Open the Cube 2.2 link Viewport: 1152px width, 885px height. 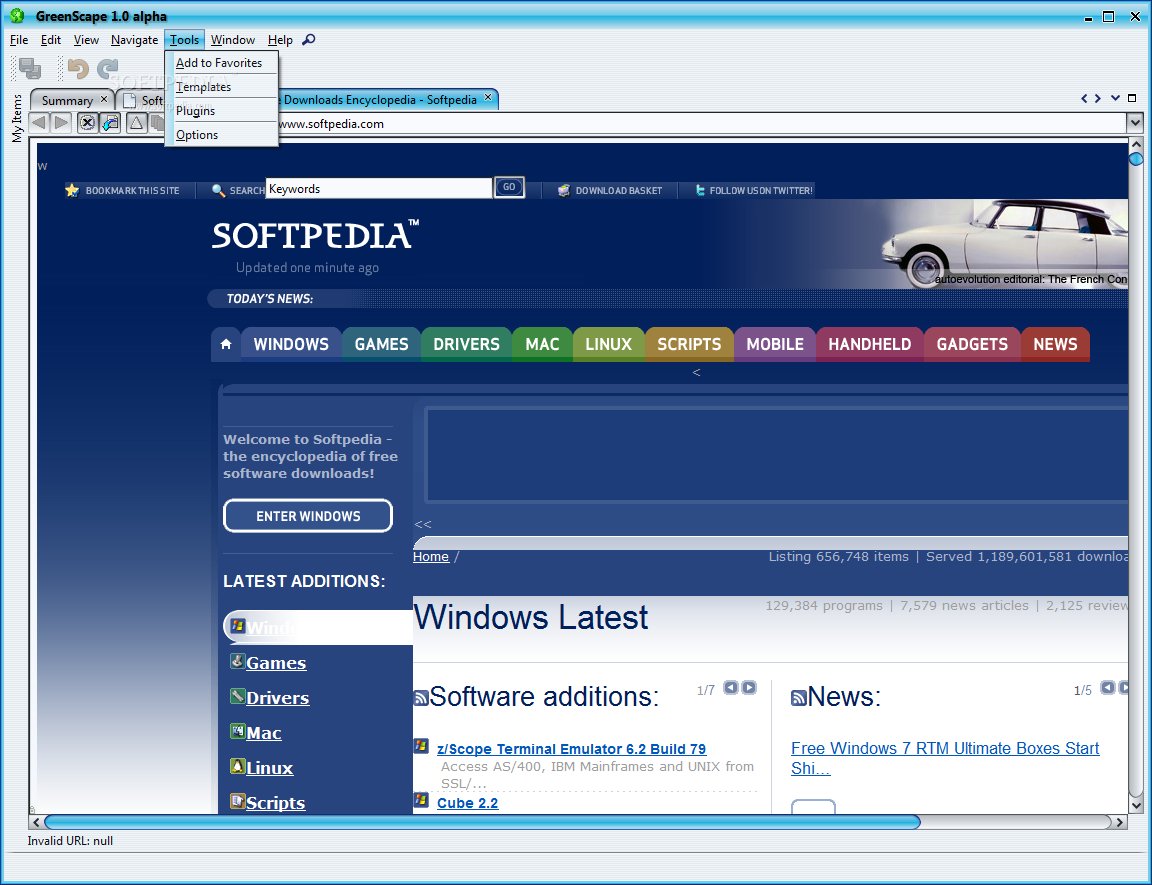point(467,803)
